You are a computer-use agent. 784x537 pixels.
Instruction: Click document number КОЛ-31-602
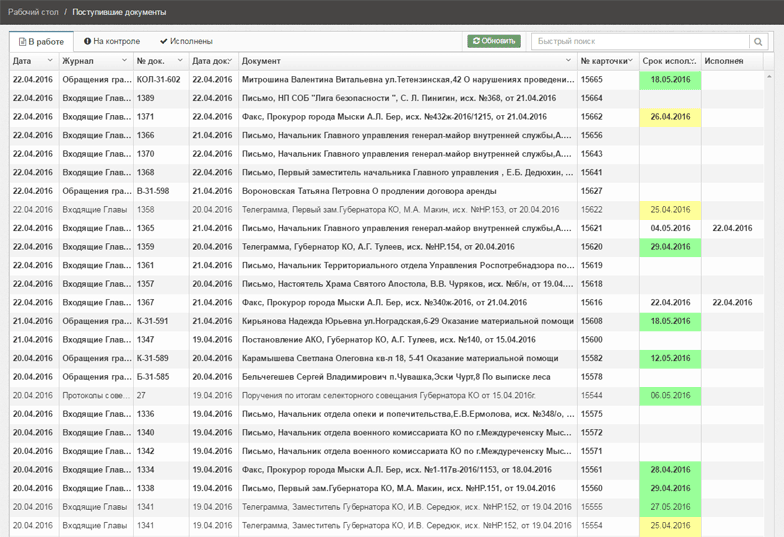tap(158, 80)
